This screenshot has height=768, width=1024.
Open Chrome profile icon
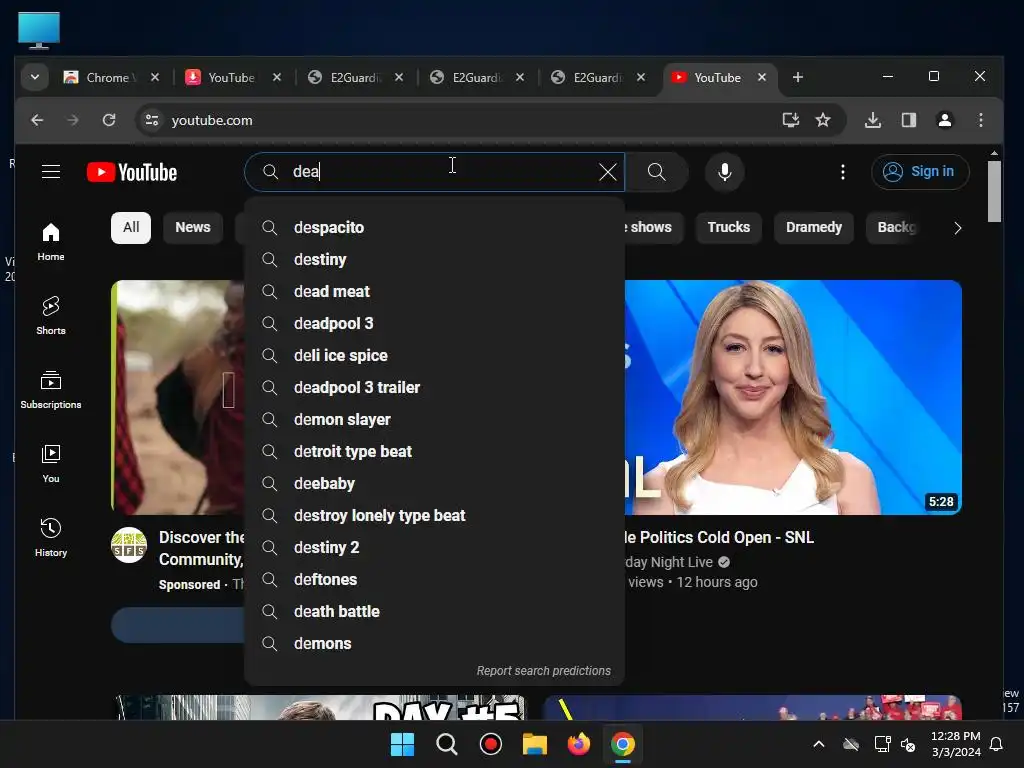point(944,120)
